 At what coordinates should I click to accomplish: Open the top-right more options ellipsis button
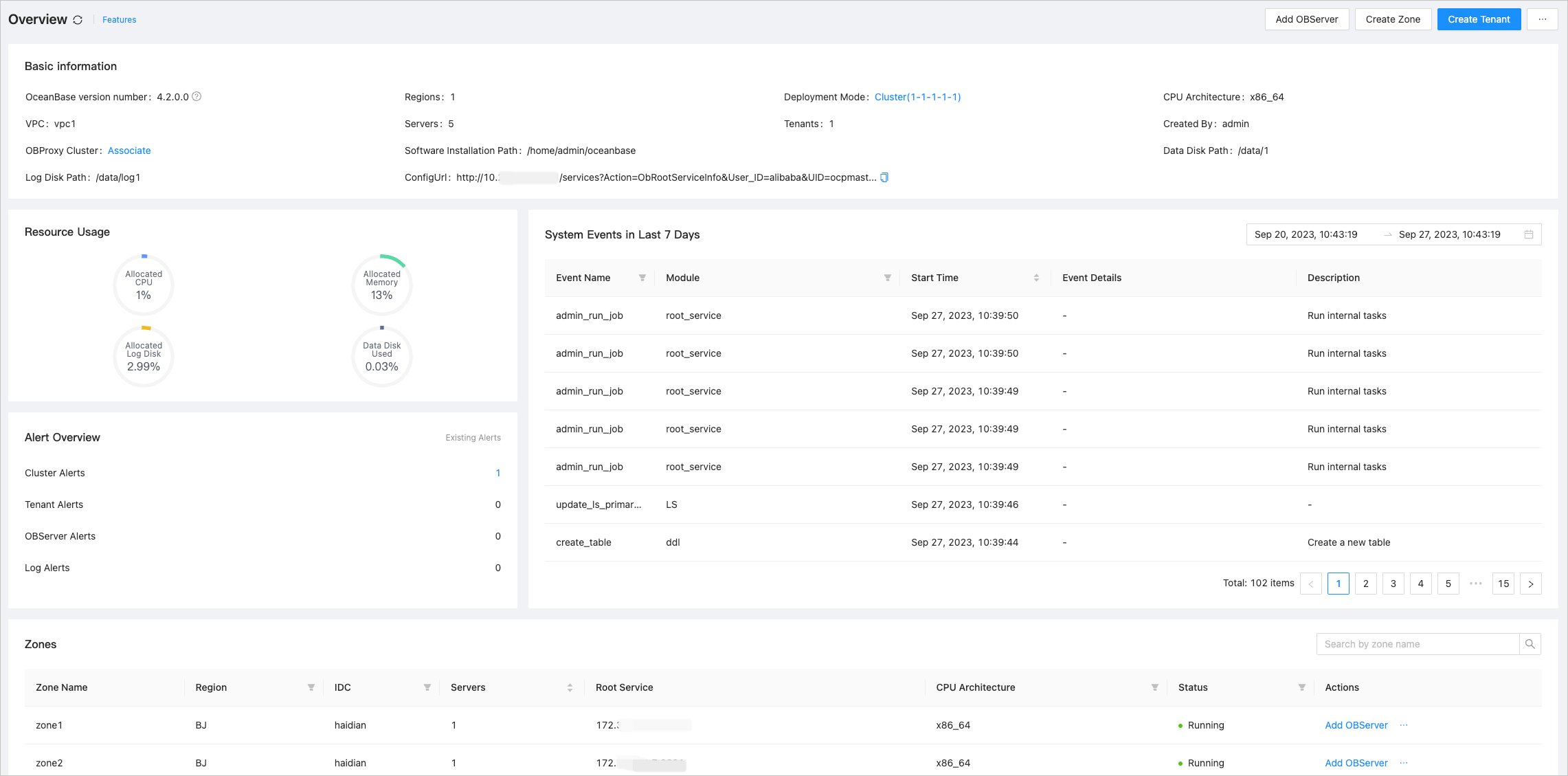tap(1542, 19)
